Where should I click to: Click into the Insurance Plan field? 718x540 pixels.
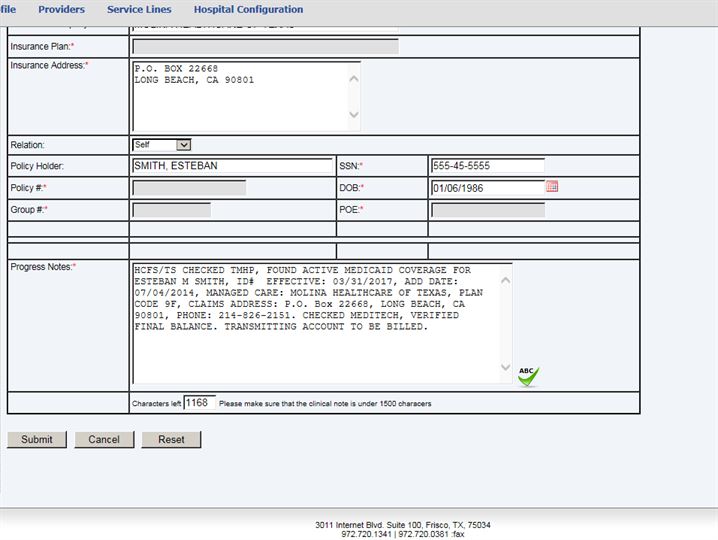point(265,47)
